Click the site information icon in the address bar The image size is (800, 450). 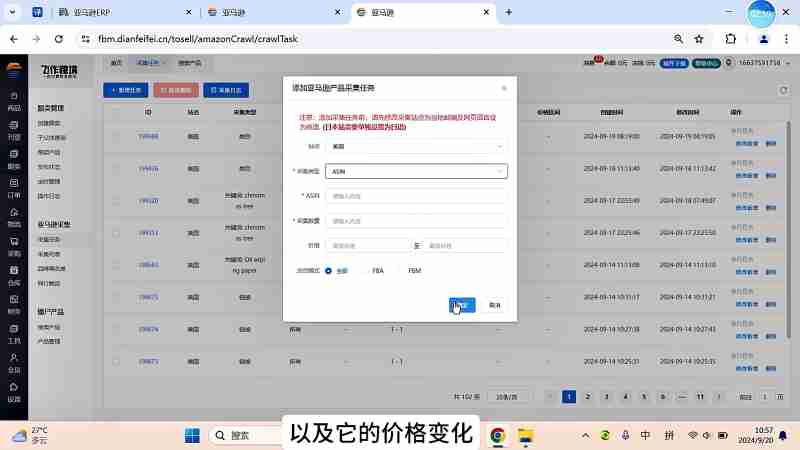(85, 39)
